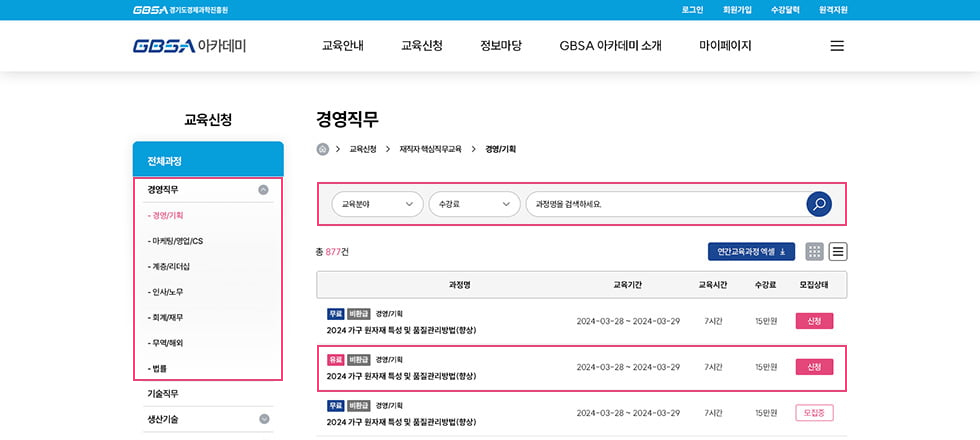Image resolution: width=980 pixels, height=440 pixels.
Task: Click the top bar GBSA 경기도경제과학진흥원 logo
Action: 181,10
